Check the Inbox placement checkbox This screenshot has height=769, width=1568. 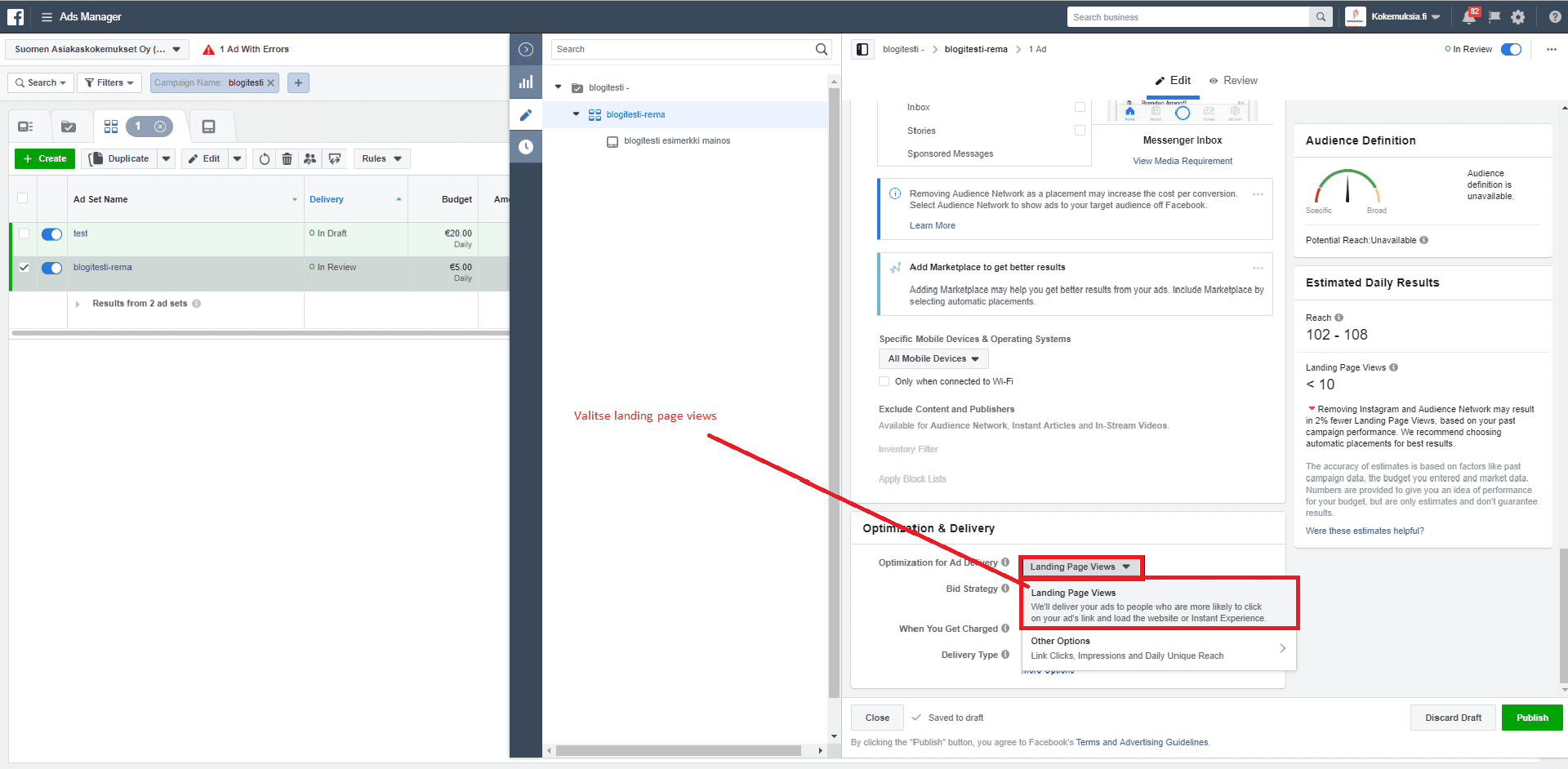(x=1080, y=107)
